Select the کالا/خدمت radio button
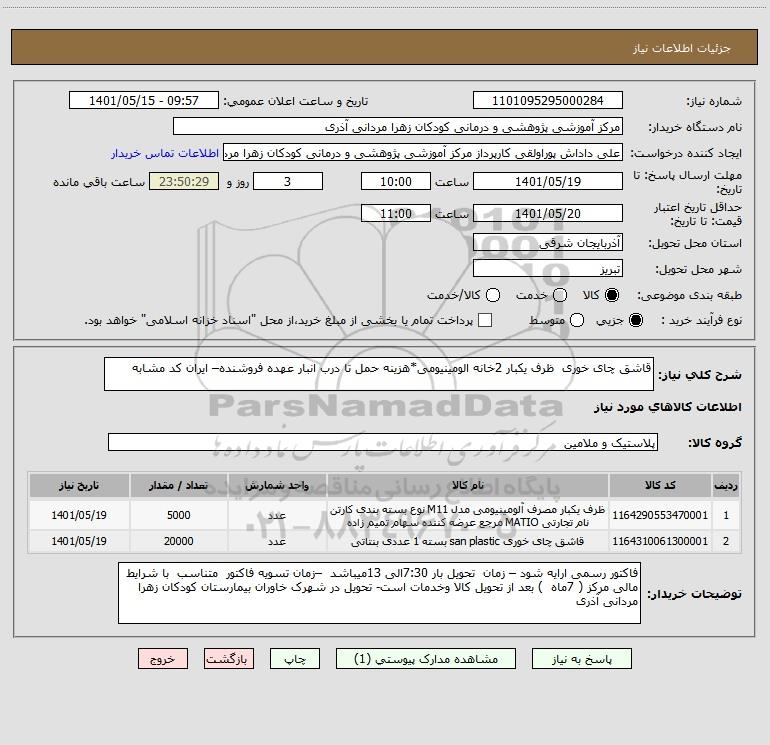 click(493, 295)
